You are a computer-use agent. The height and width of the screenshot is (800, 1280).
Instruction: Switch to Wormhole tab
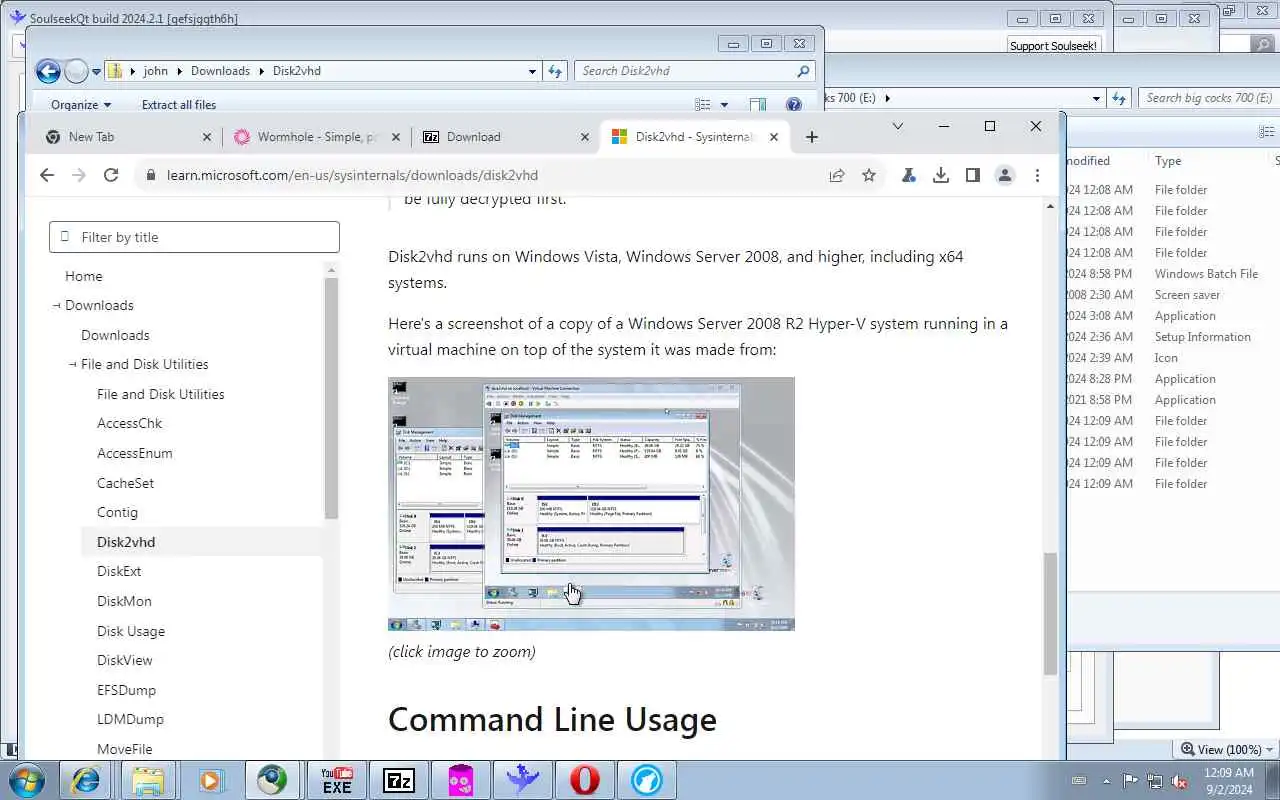[x=318, y=137]
